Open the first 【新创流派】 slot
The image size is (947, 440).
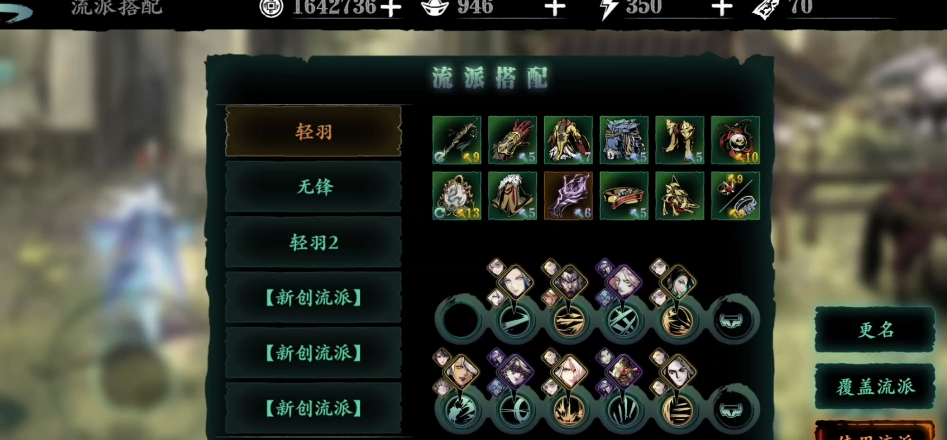(x=313, y=298)
